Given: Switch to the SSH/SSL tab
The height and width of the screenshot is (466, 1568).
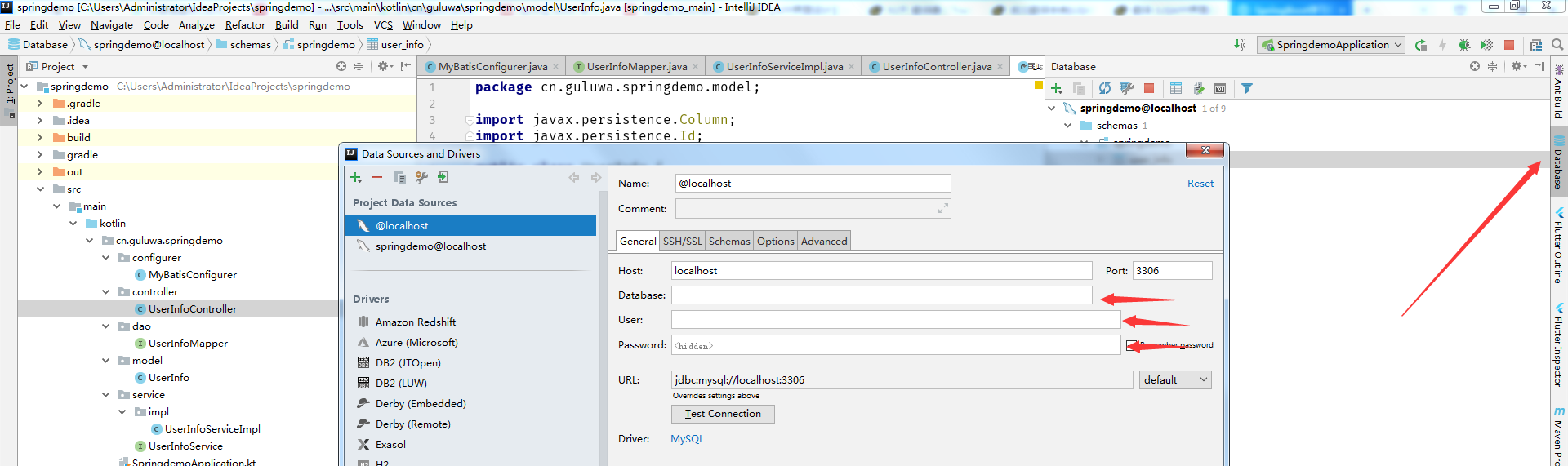Looking at the screenshot, I should tap(682, 241).
